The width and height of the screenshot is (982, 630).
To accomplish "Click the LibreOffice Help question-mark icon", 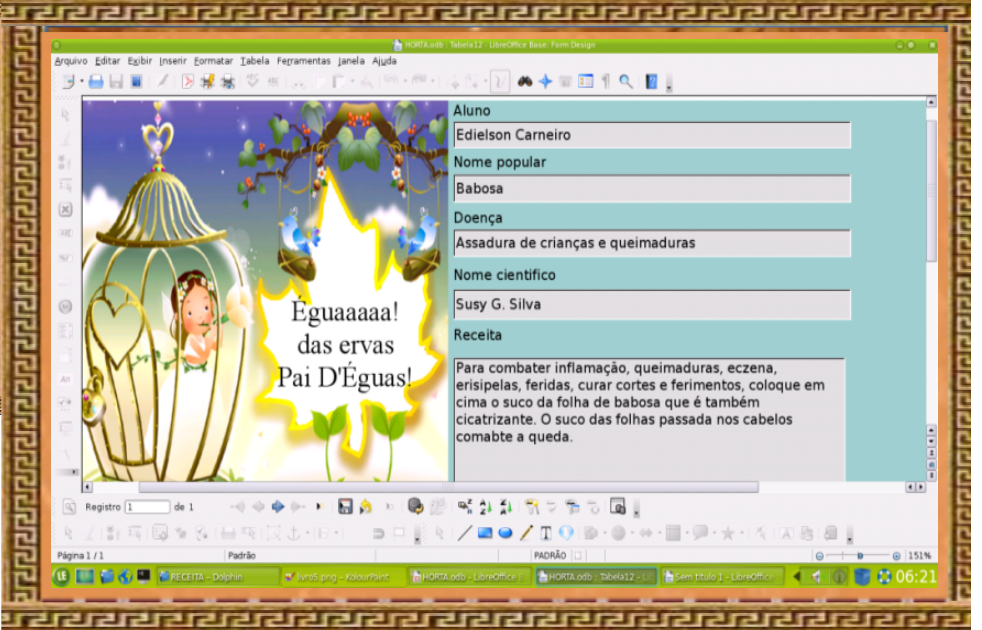I will [651, 81].
